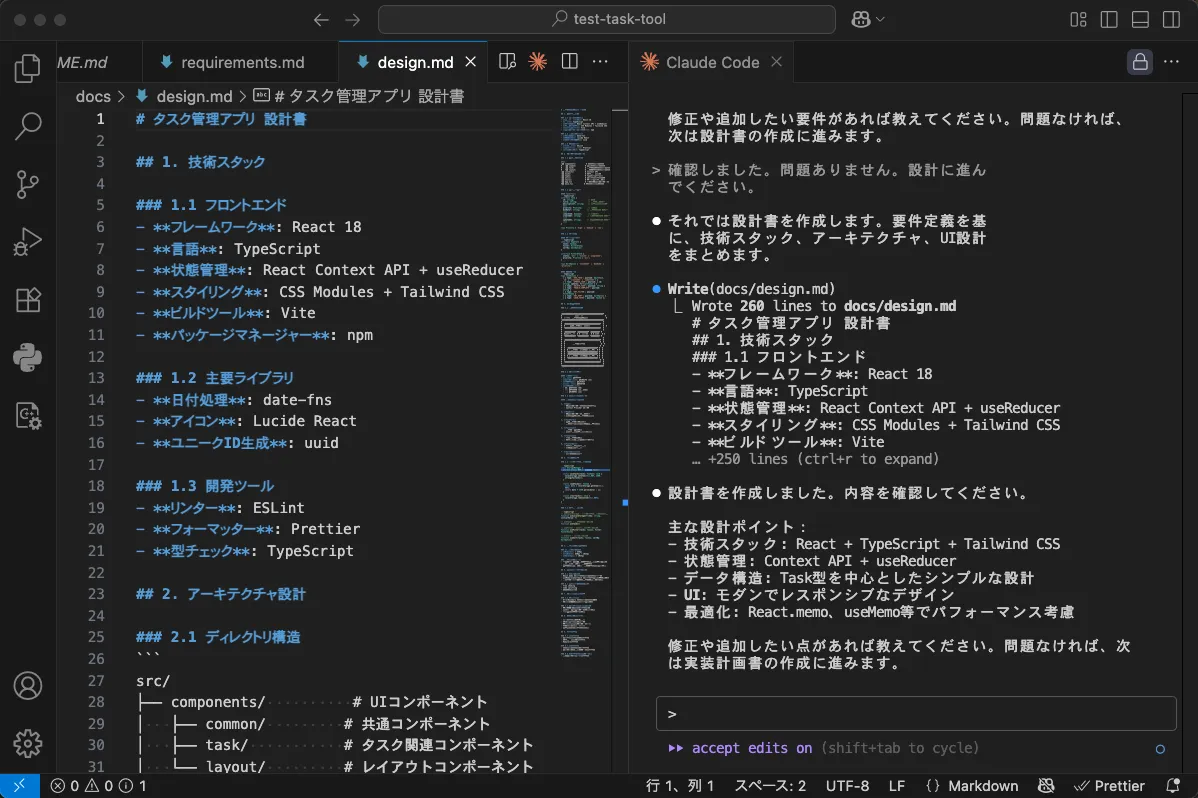Open Run and Debug view
Image resolution: width=1198 pixels, height=798 pixels.
(28, 242)
